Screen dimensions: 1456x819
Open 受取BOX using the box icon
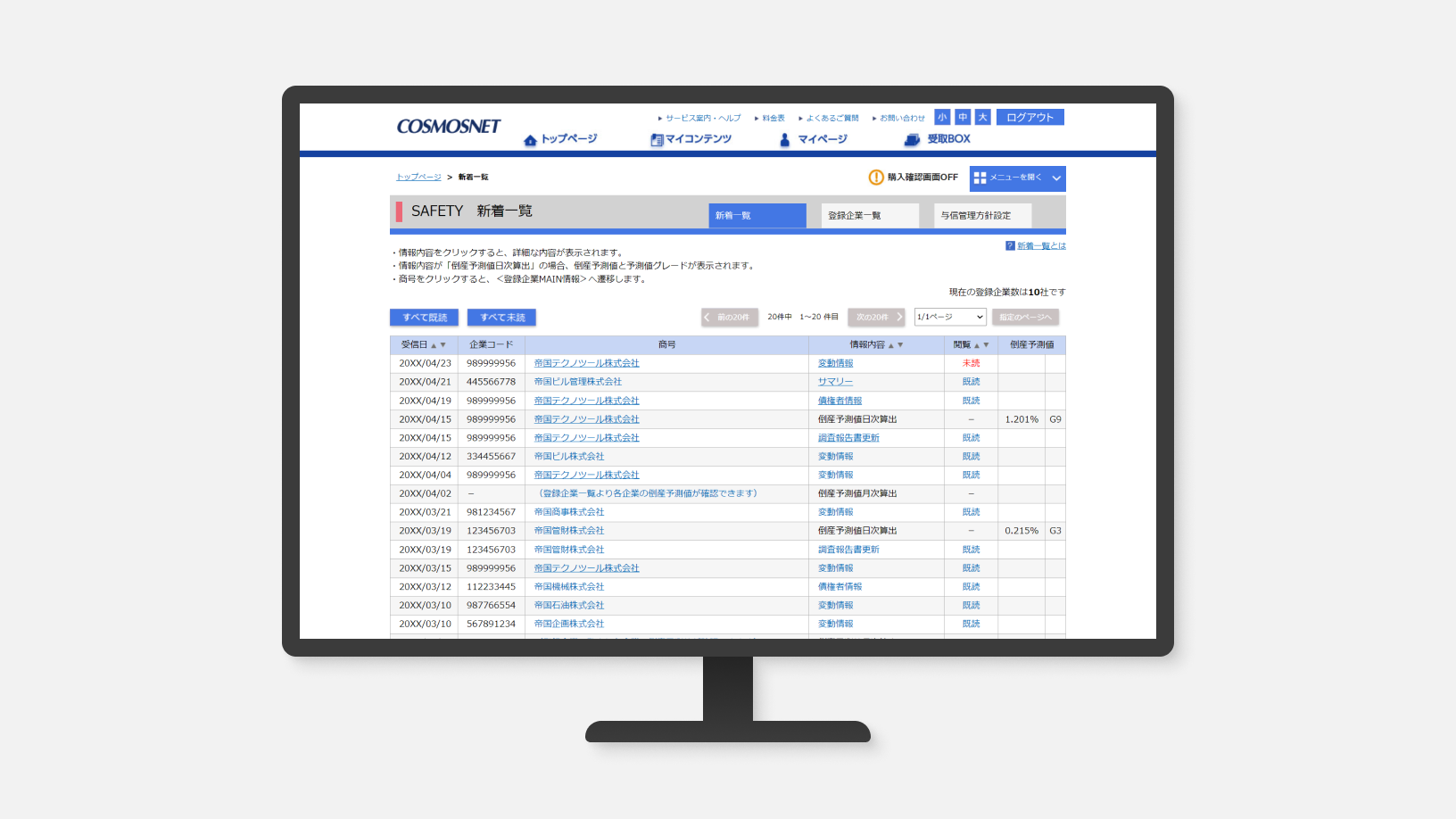point(912,140)
